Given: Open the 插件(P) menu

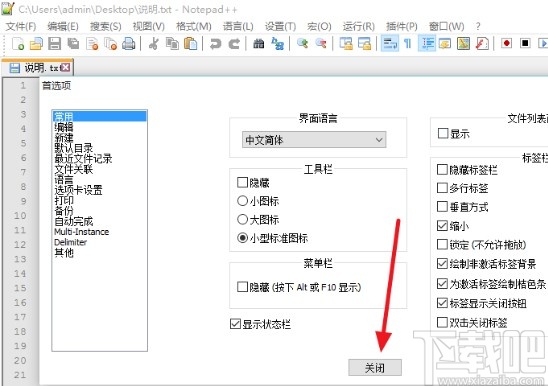Looking at the screenshot, I should 402,26.
